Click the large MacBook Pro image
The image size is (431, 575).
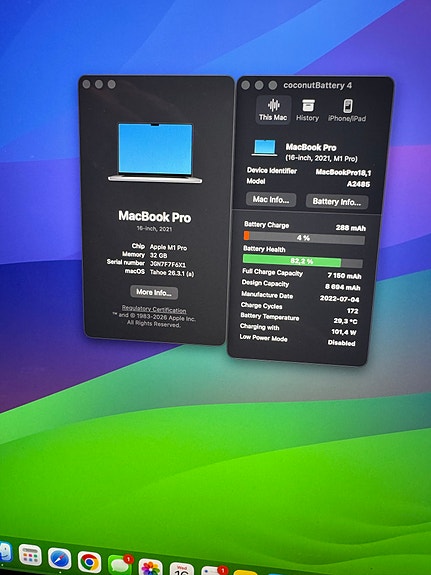pos(155,153)
